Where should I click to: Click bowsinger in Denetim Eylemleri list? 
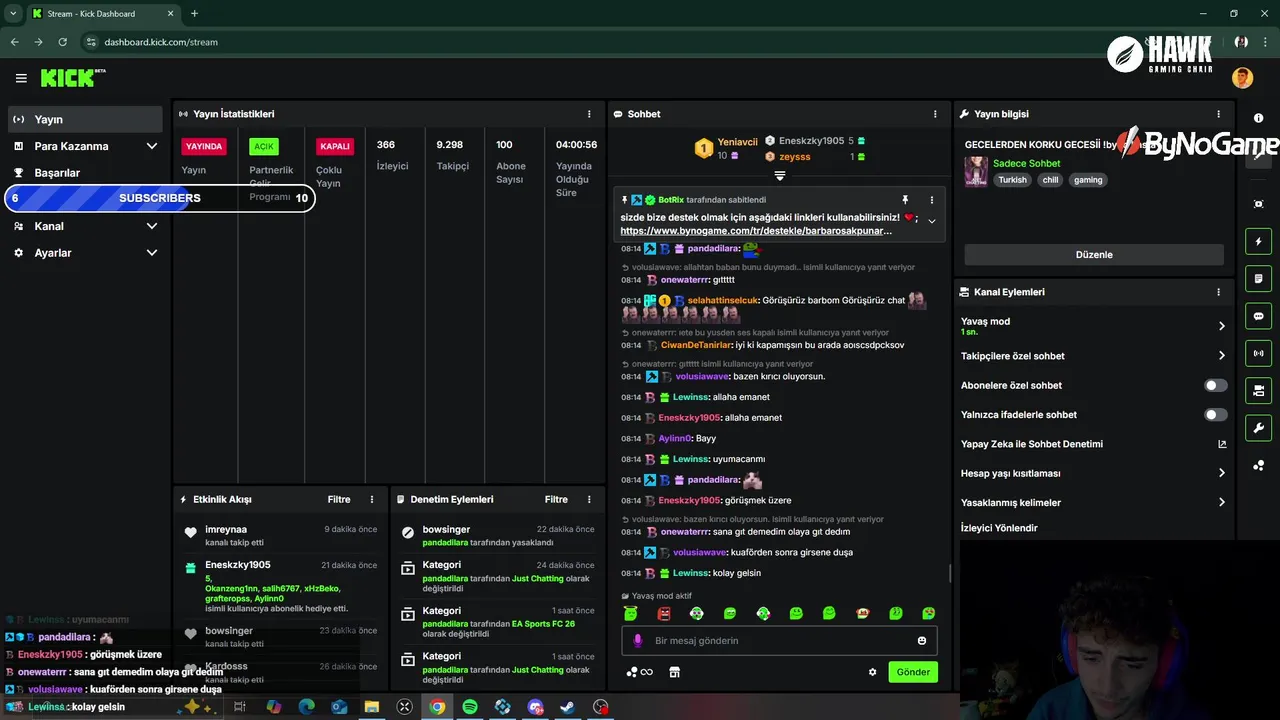click(x=446, y=529)
